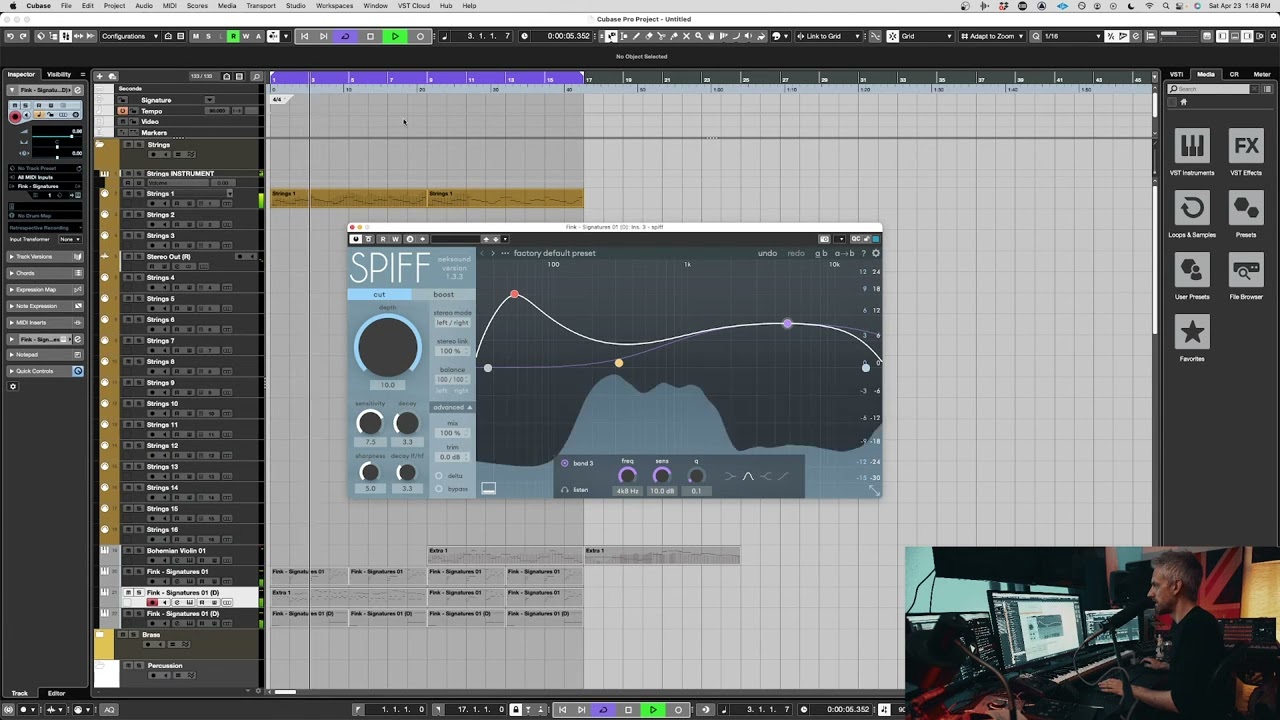Open SPIFF help question mark

864,253
